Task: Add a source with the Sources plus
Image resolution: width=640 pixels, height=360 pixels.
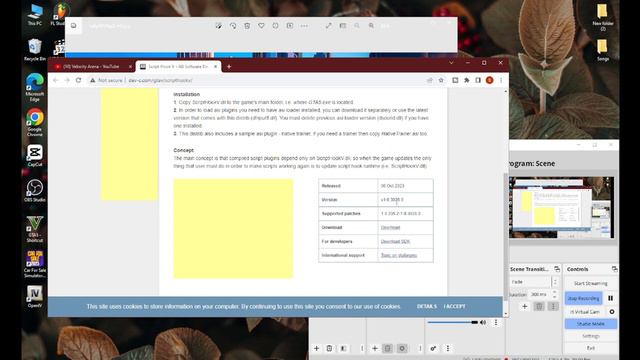Action: [375, 349]
